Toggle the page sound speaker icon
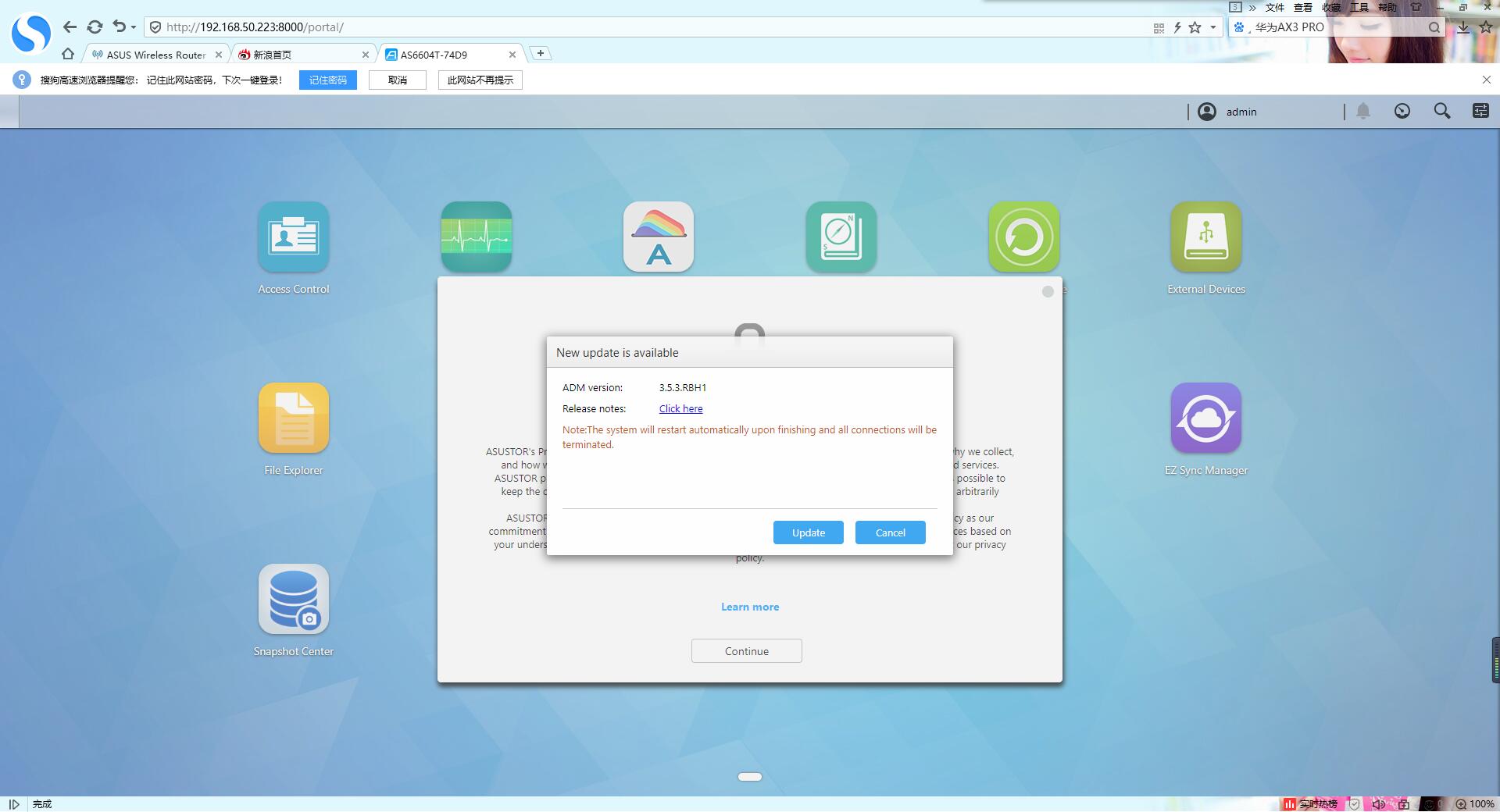Viewport: 1500px width, 812px height. pos(1379,804)
